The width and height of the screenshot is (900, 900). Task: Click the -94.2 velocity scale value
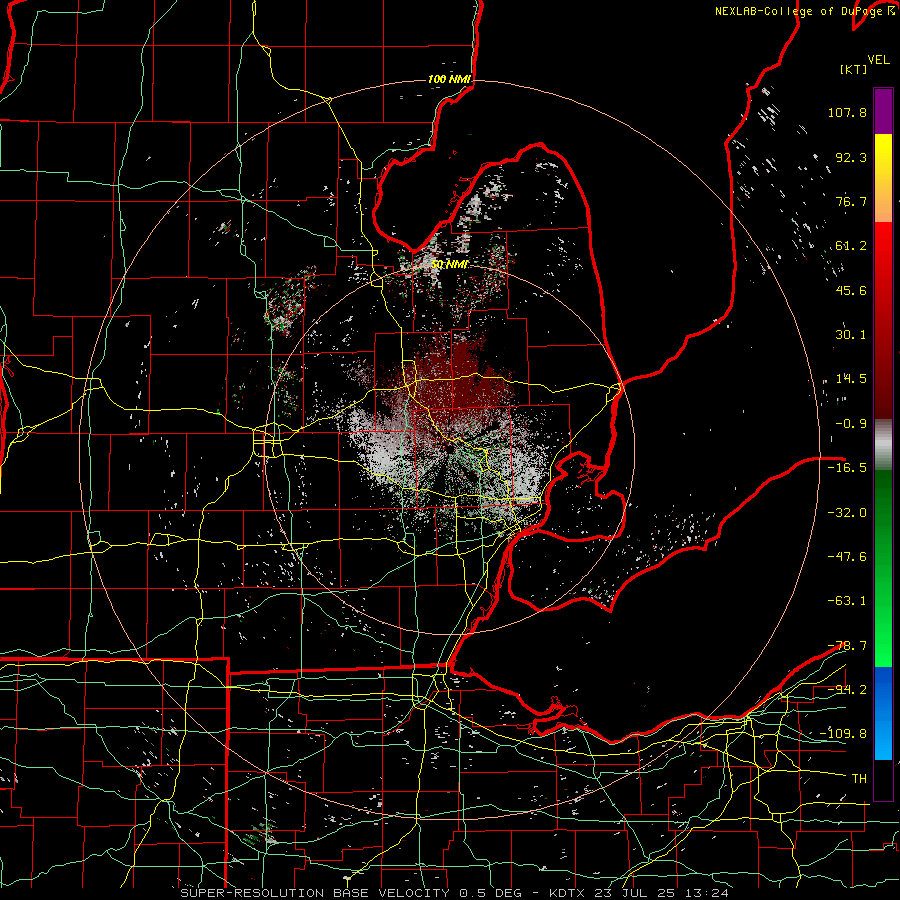pyautogui.click(x=847, y=689)
